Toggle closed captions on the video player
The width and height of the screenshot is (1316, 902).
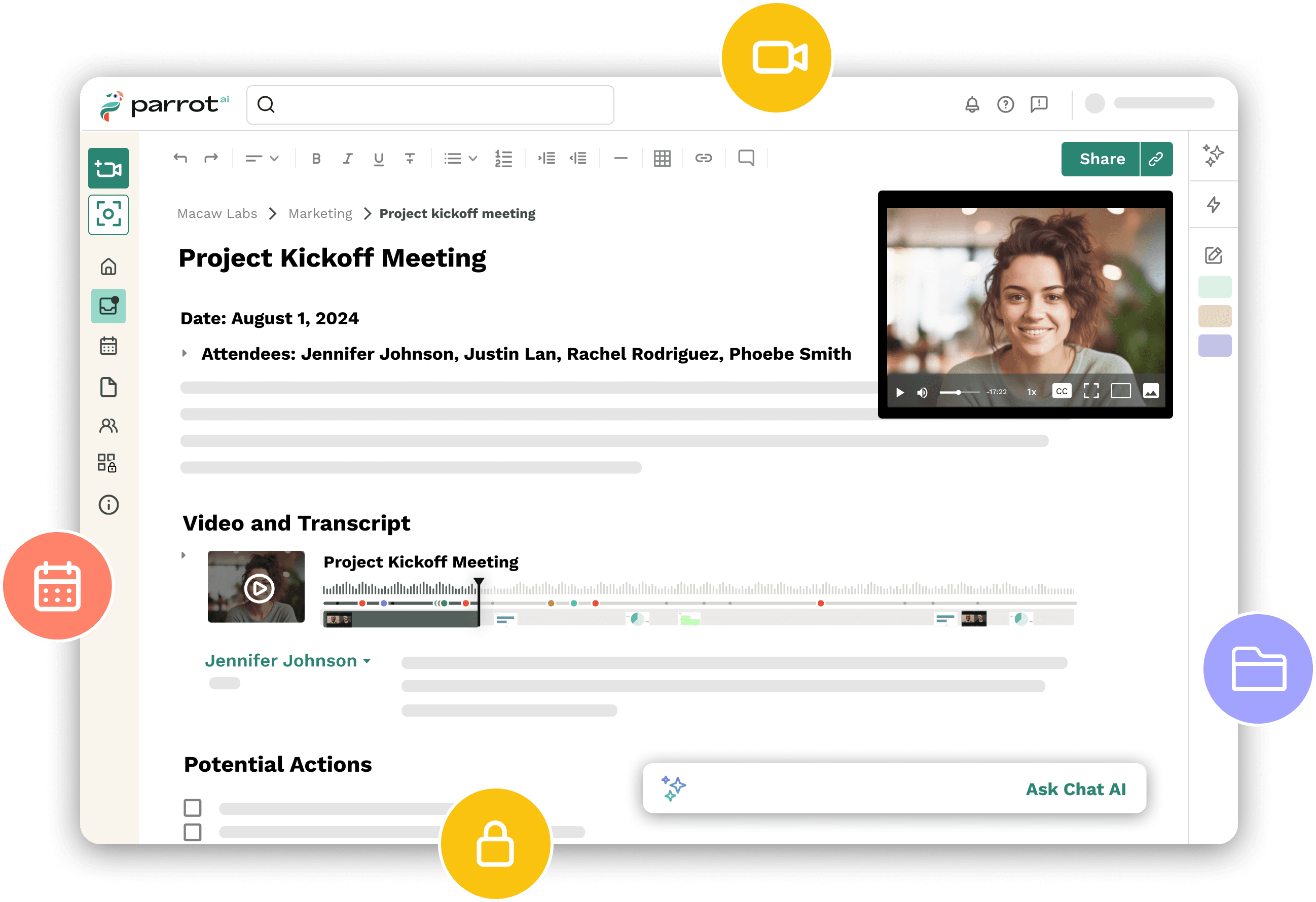(1061, 391)
